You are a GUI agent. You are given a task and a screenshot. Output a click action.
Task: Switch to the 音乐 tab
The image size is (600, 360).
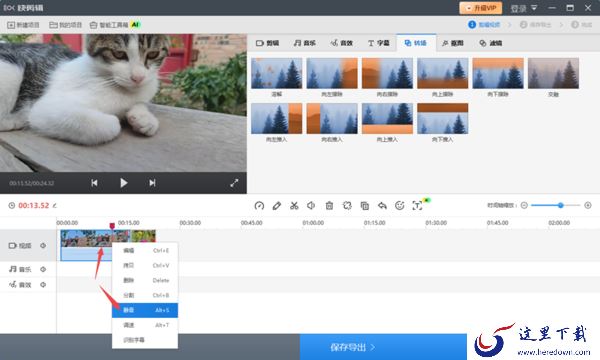[x=305, y=43]
